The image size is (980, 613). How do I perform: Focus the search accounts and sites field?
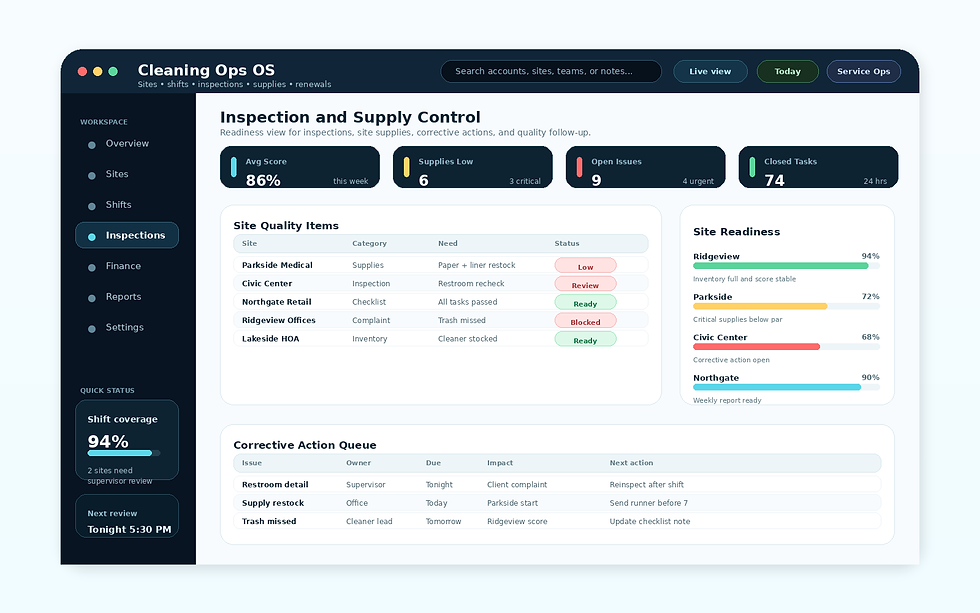click(551, 71)
